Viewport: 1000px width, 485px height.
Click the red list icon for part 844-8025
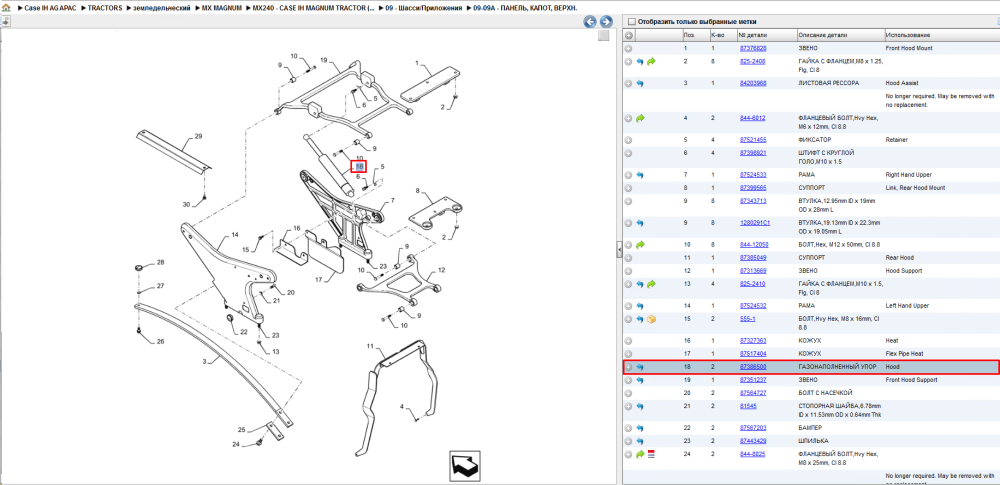651,454
